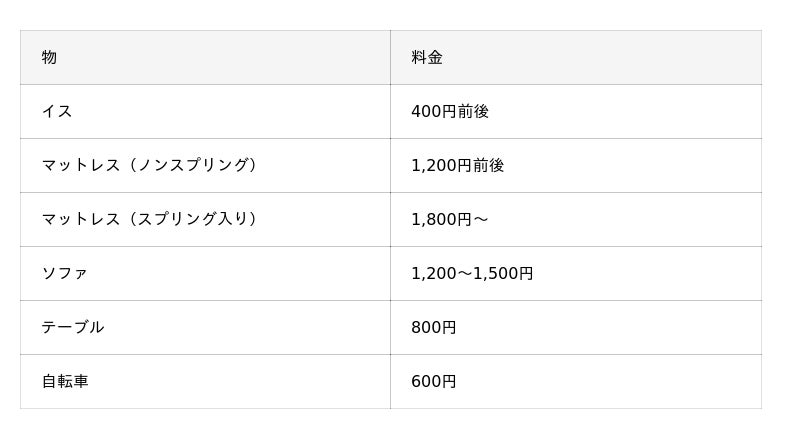The image size is (800, 439).
Task: Select the 1,200円前後 price cell
Action: (x=457, y=166)
